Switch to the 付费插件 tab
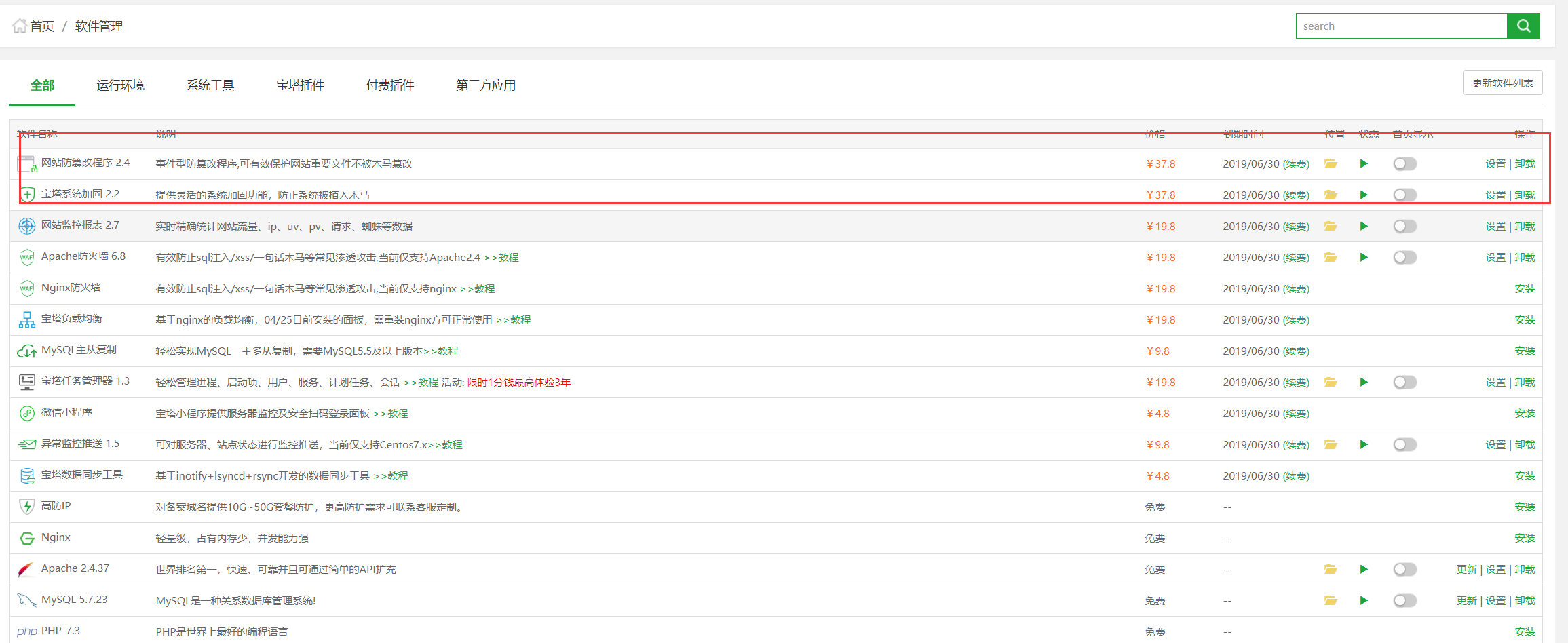1568x643 pixels. pyautogui.click(x=390, y=85)
